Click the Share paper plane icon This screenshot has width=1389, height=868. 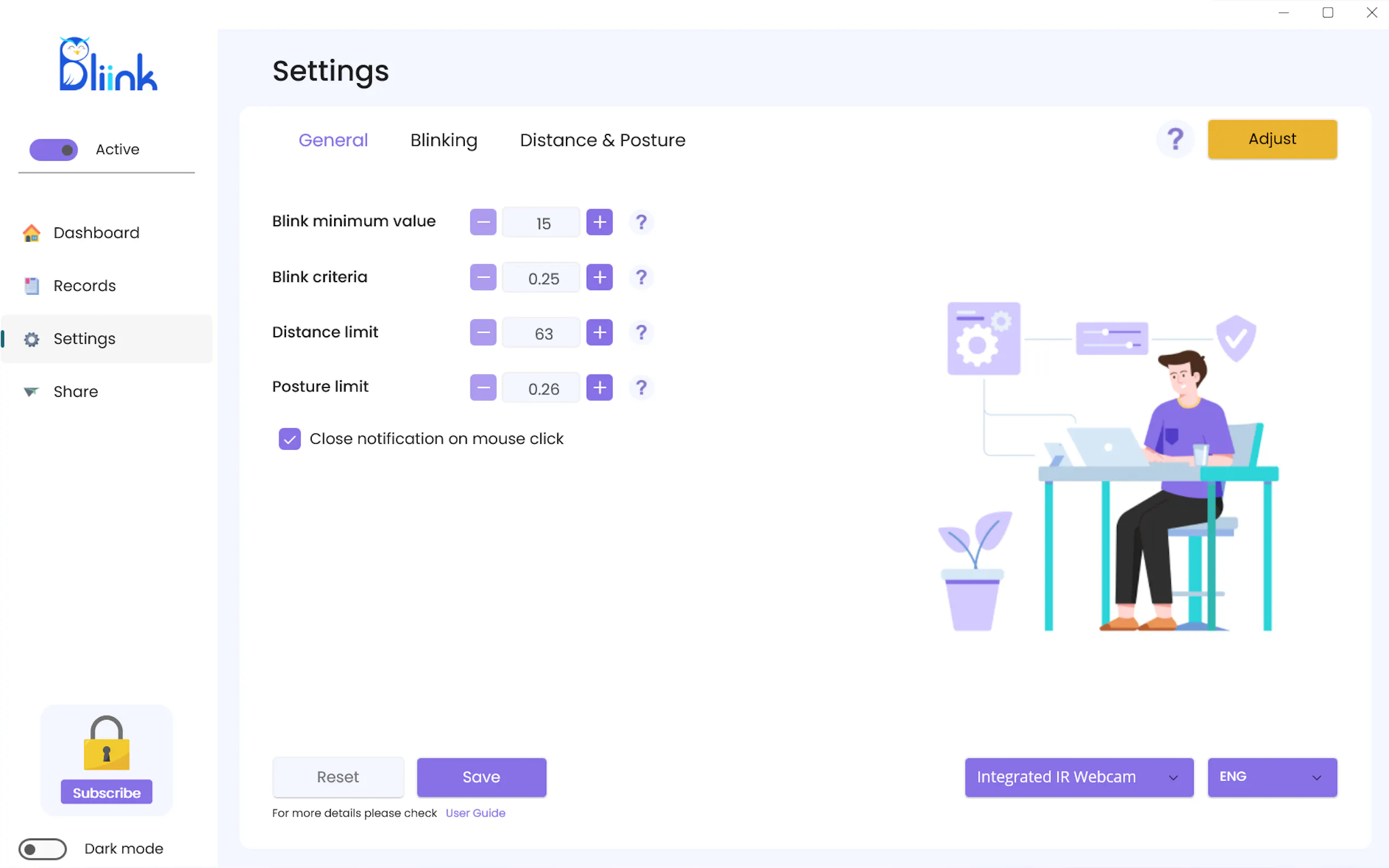click(32, 391)
